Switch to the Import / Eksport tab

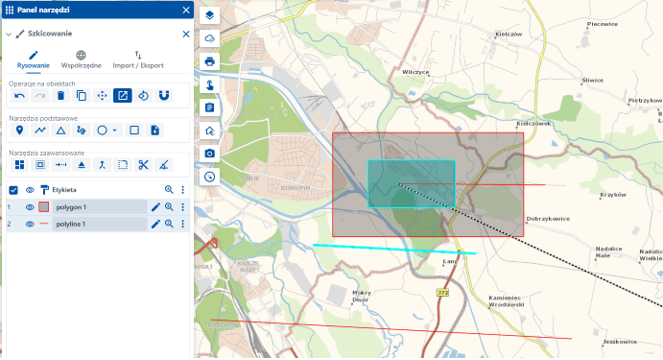tap(138, 60)
